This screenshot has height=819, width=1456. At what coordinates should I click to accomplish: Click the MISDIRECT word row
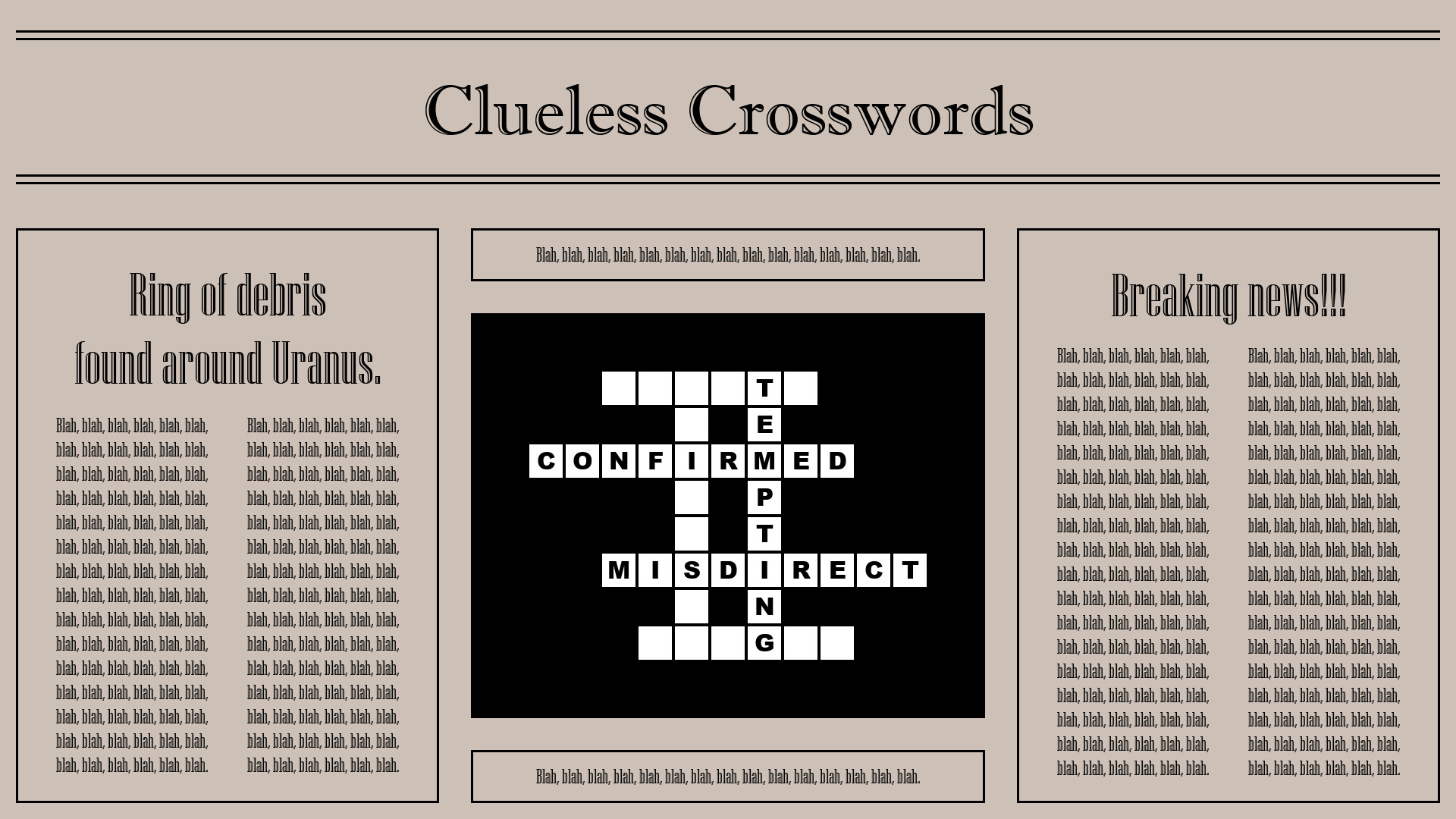(764, 570)
